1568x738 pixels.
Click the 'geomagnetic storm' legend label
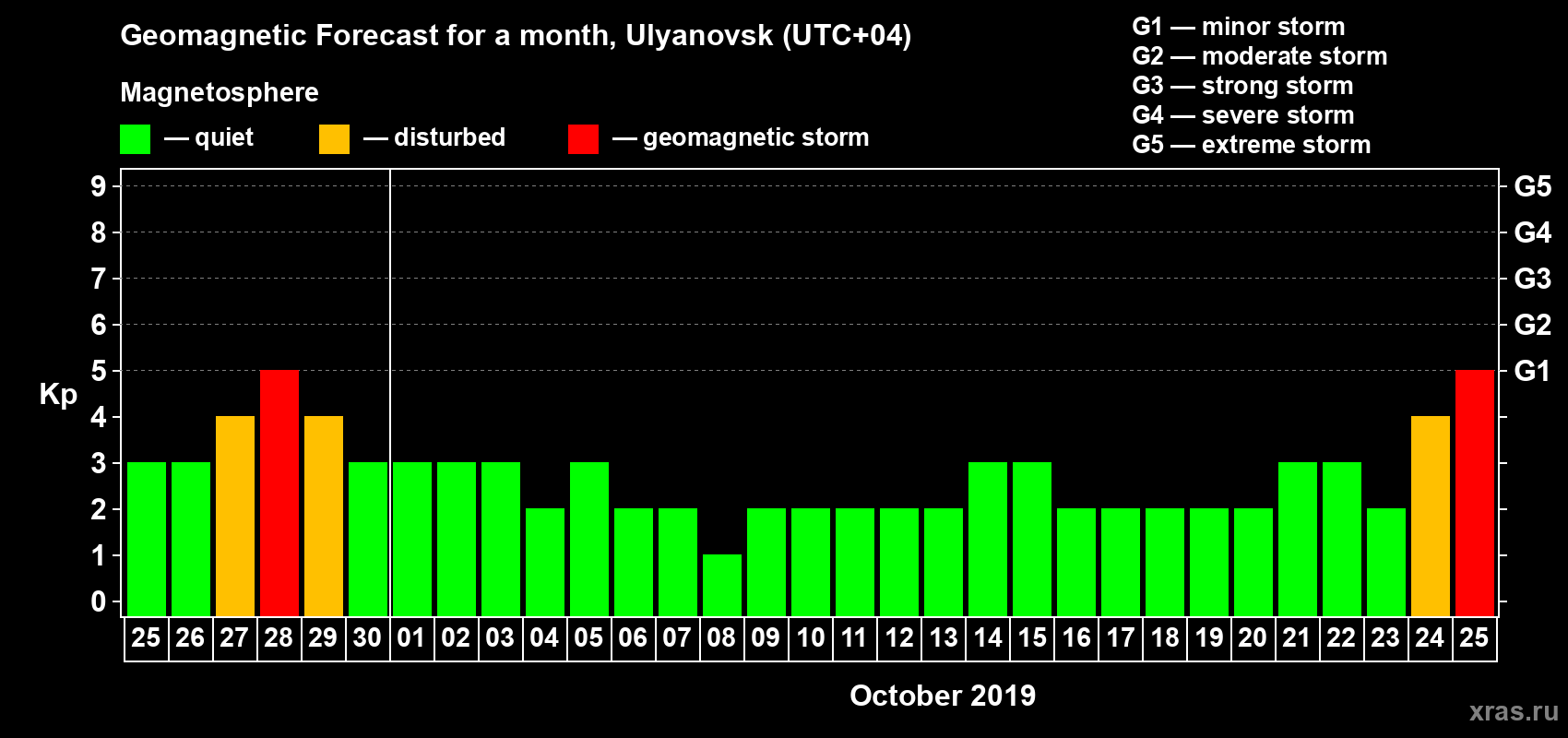coord(756,138)
